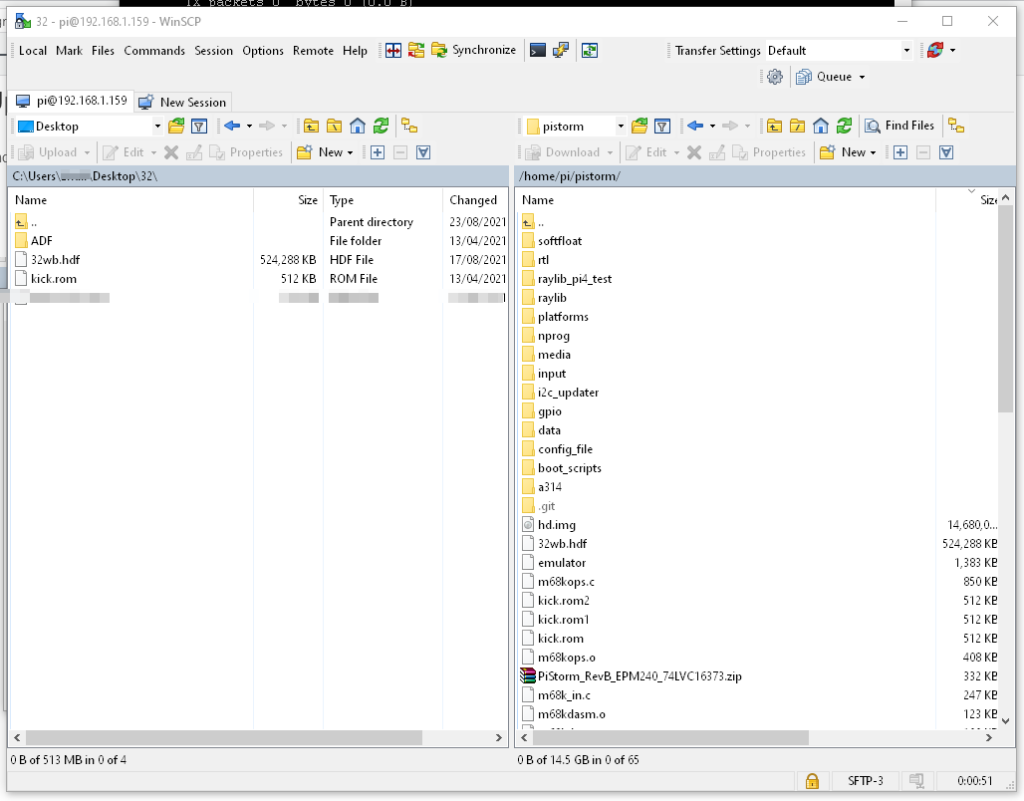Open the Remote menu
Viewport: 1024px width, 801px height.
coord(313,50)
